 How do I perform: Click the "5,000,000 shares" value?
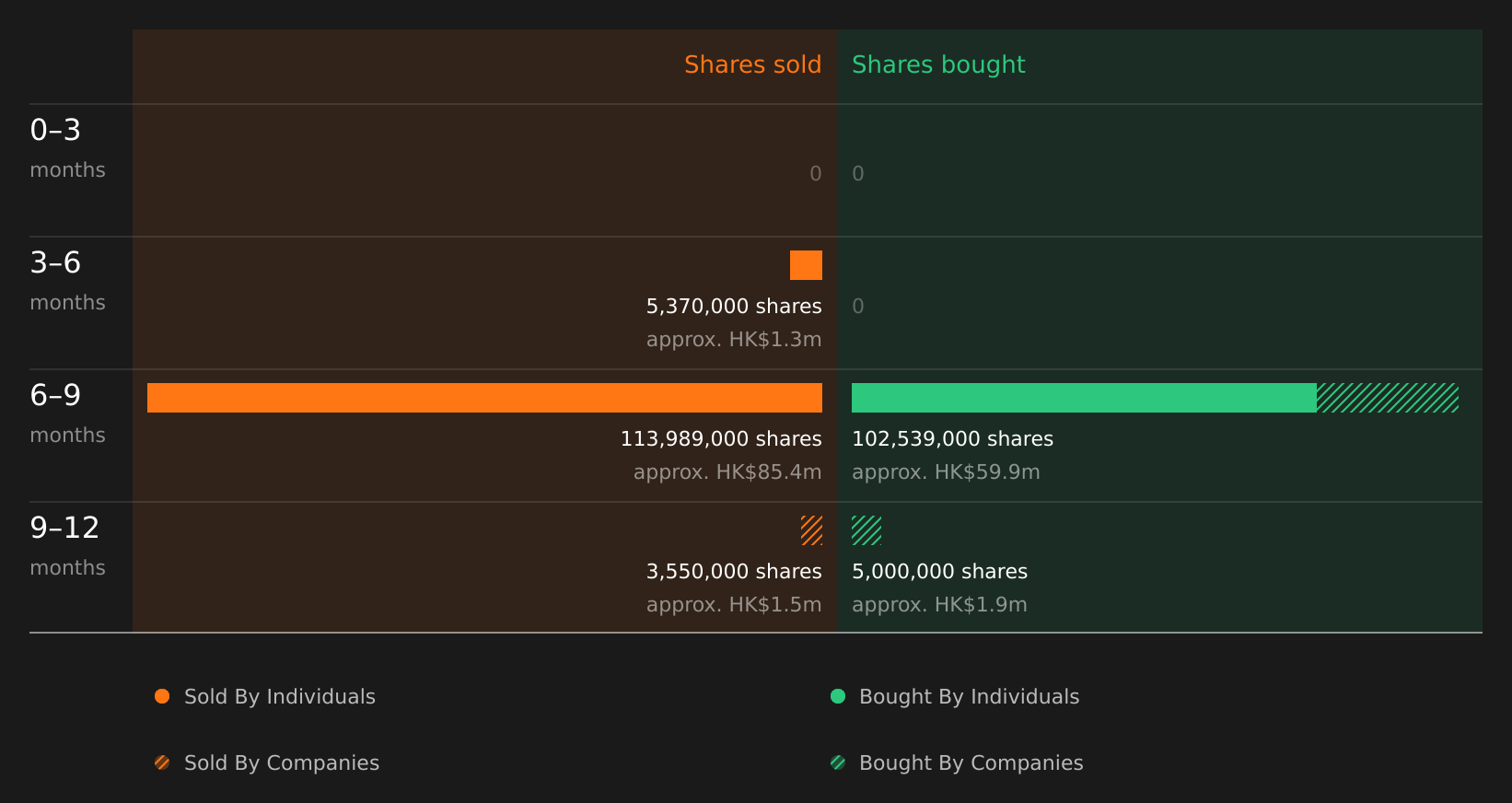coord(939,571)
